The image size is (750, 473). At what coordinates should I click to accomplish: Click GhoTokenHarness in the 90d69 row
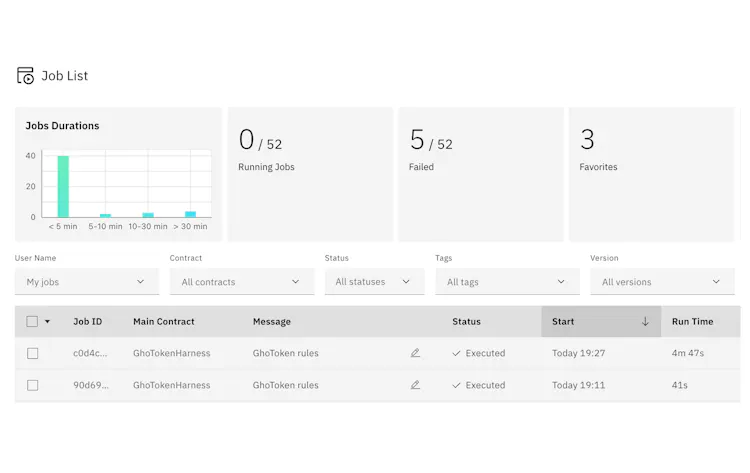click(172, 385)
